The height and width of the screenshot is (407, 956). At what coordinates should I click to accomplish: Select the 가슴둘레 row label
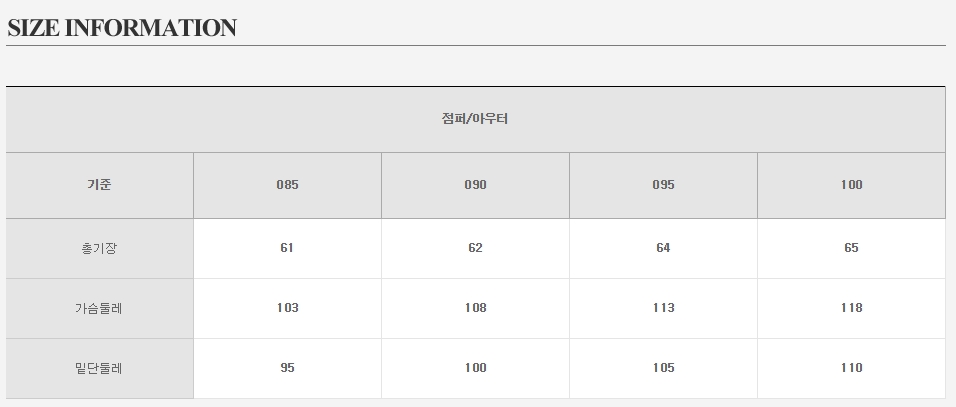pyautogui.click(x=99, y=308)
